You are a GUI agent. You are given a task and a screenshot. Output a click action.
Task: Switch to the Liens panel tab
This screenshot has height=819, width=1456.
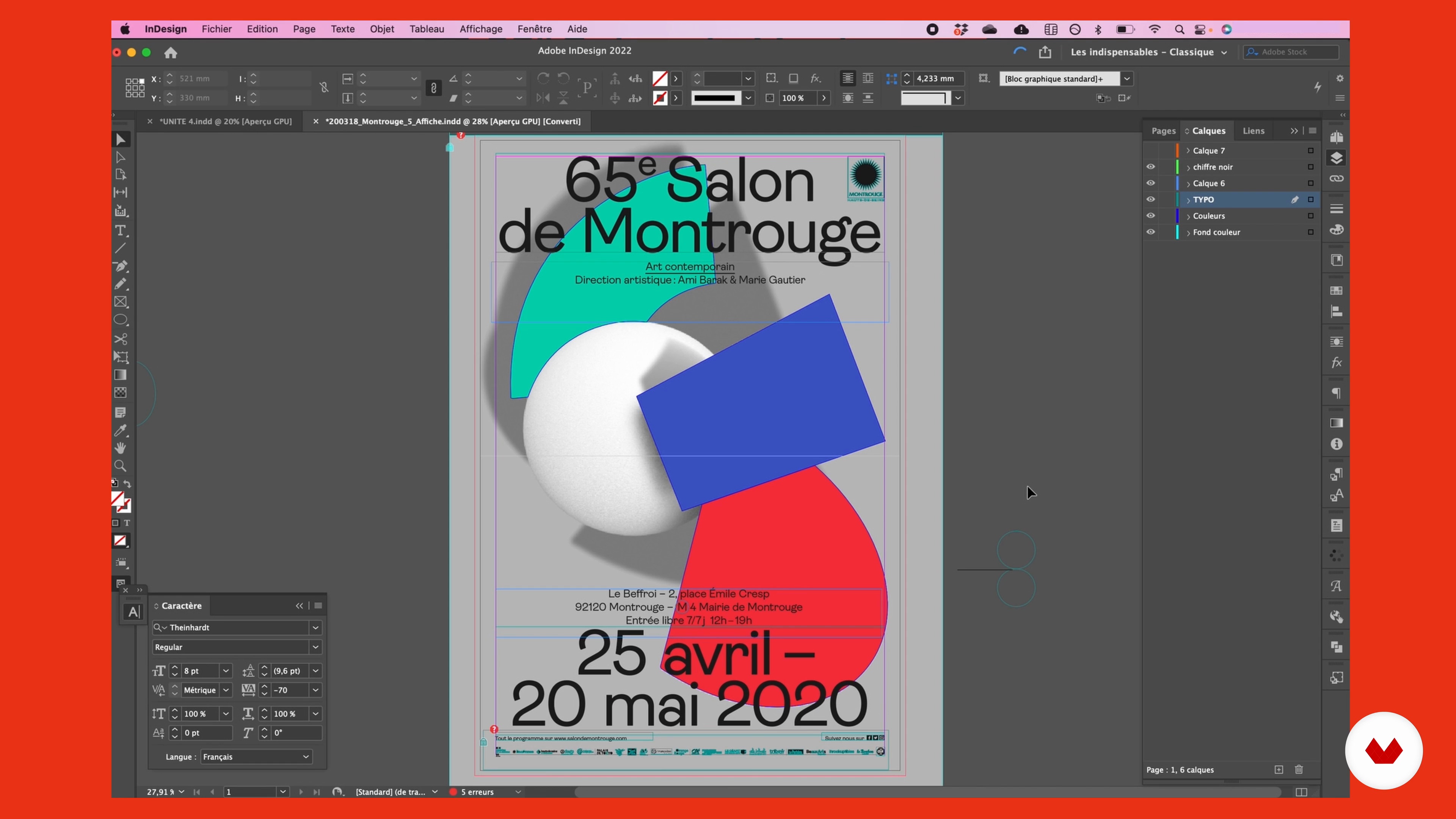1254,130
